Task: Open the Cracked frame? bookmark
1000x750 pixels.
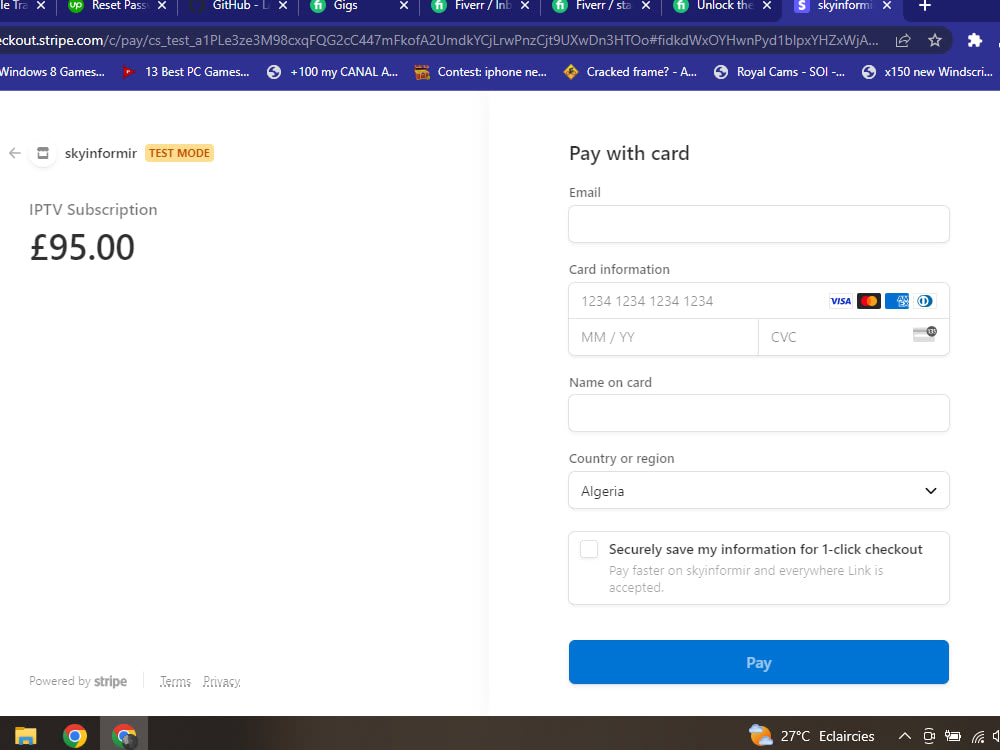Action: click(630, 72)
